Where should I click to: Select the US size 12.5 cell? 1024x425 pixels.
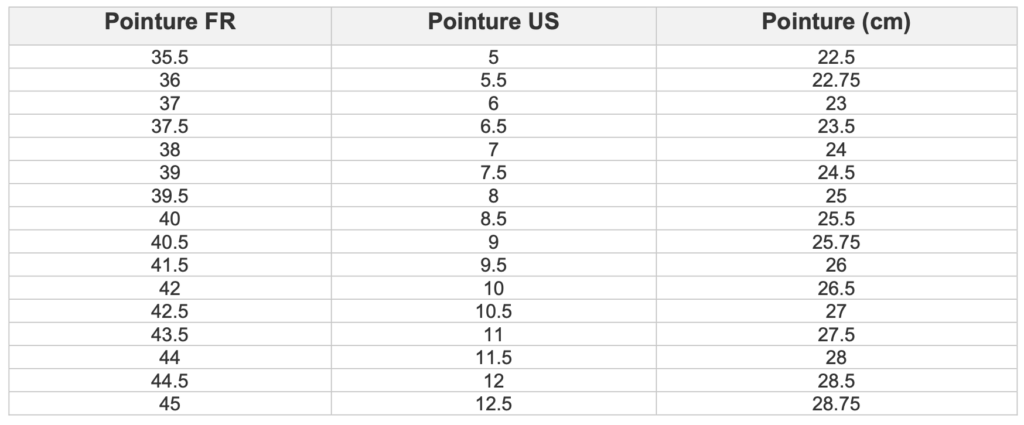point(493,404)
